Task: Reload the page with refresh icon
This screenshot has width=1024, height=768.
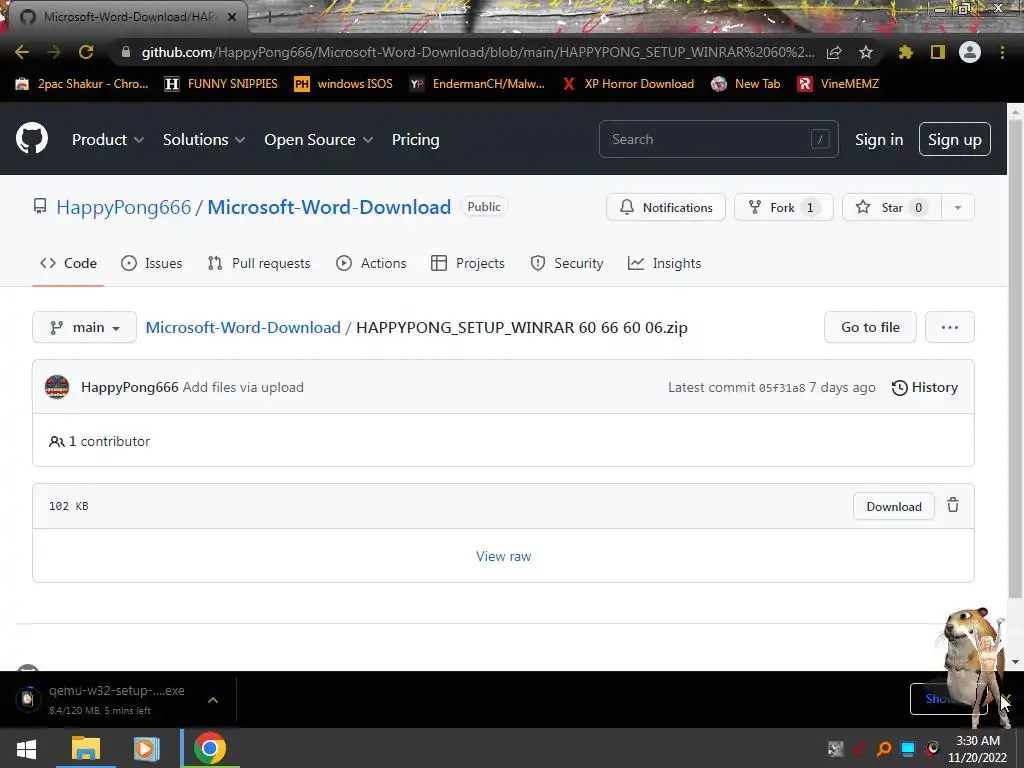Action: pyautogui.click(x=86, y=52)
